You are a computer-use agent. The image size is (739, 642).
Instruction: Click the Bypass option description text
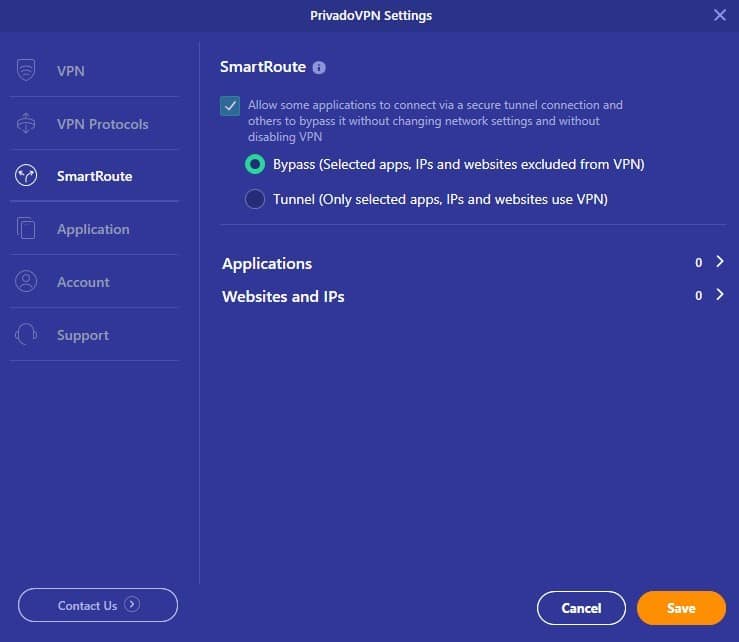tap(459, 164)
